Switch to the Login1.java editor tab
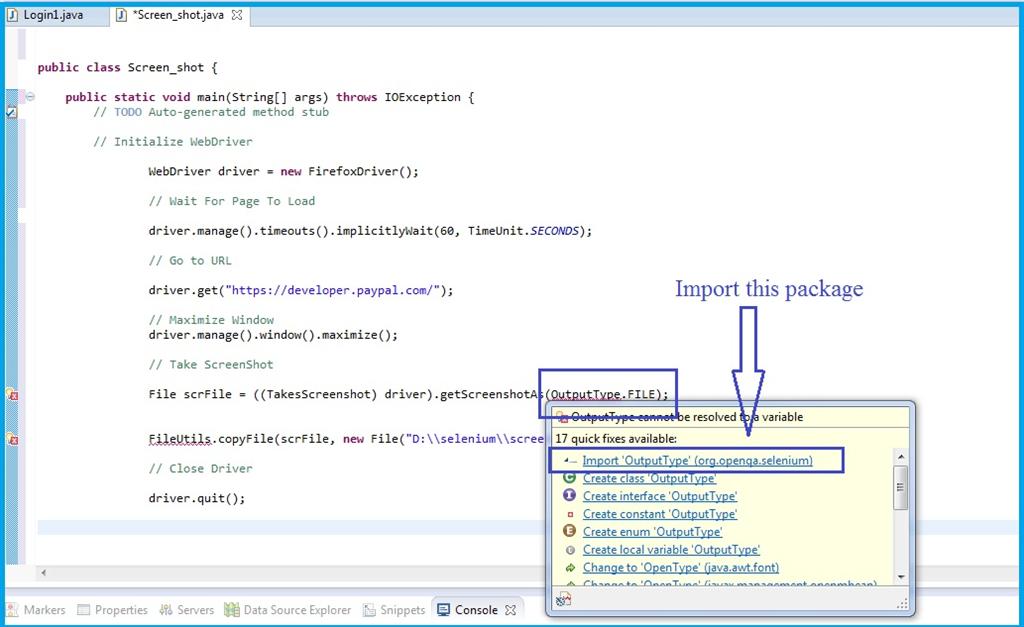Image resolution: width=1024 pixels, height=627 pixels. pos(46,15)
